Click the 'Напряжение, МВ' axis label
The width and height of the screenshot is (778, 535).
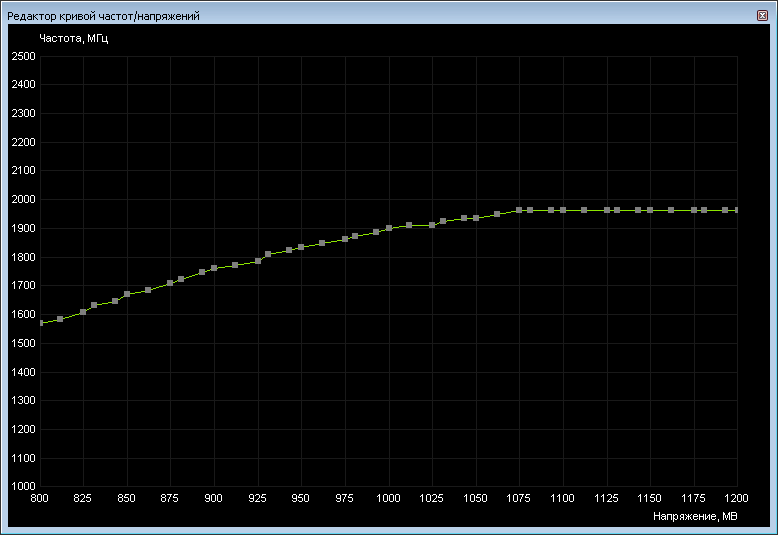pos(695,517)
